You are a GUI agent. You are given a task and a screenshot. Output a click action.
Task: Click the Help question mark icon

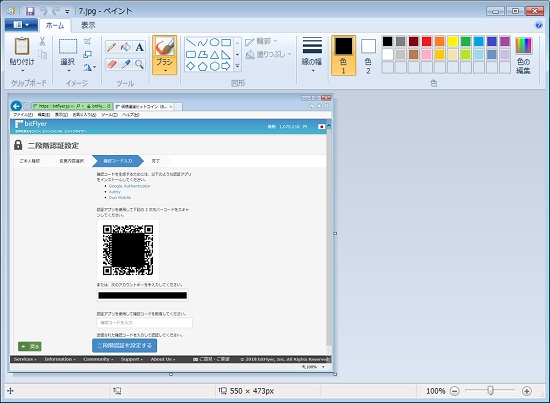(x=538, y=25)
